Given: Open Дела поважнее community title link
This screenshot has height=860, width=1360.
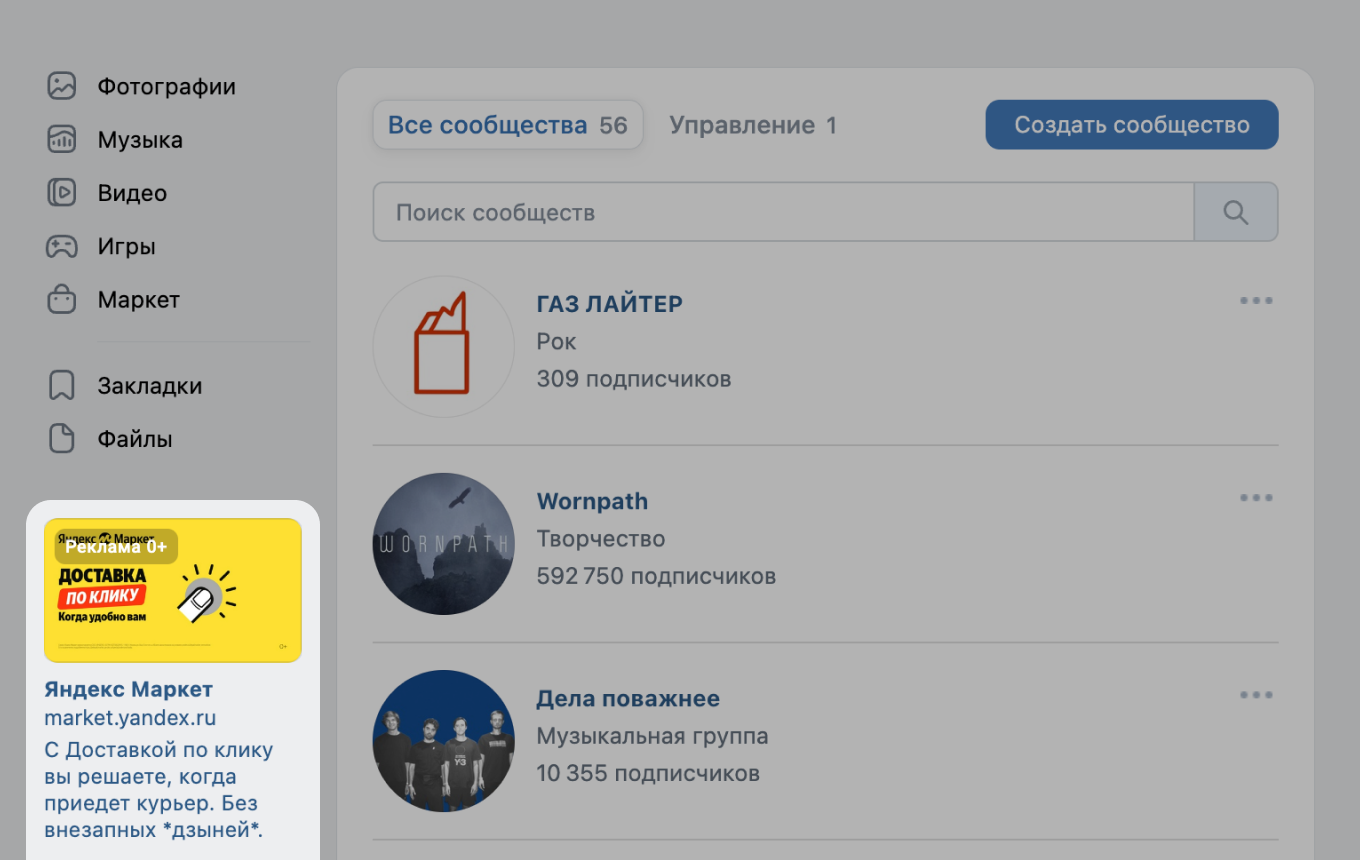Looking at the screenshot, I should 628,698.
